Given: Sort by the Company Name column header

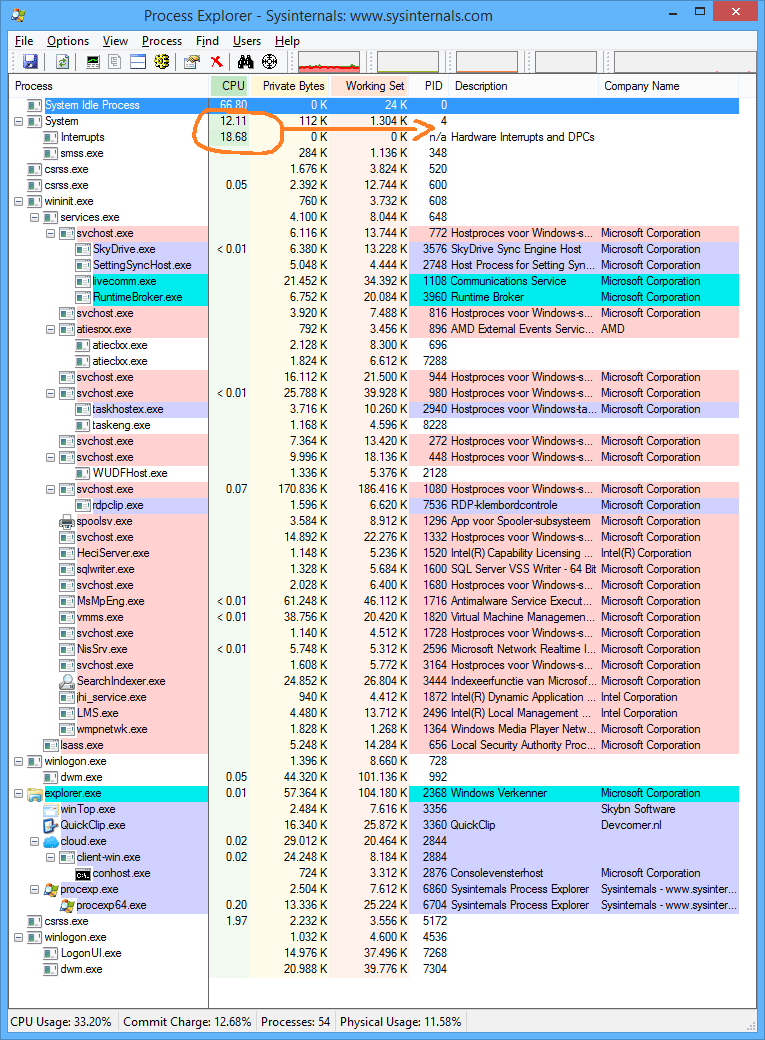Looking at the screenshot, I should 669,86.
